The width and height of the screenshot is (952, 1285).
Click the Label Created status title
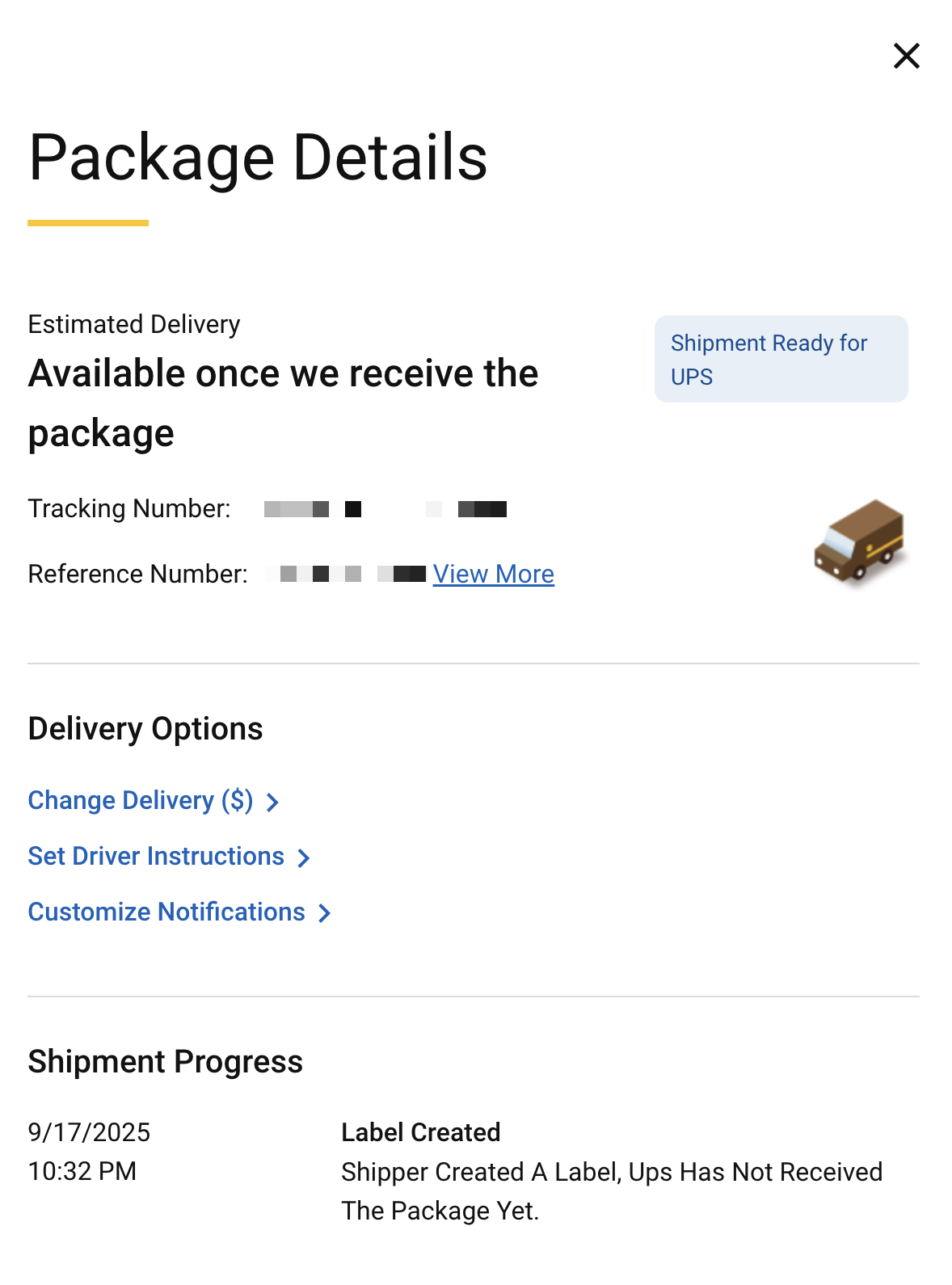[x=420, y=1132]
